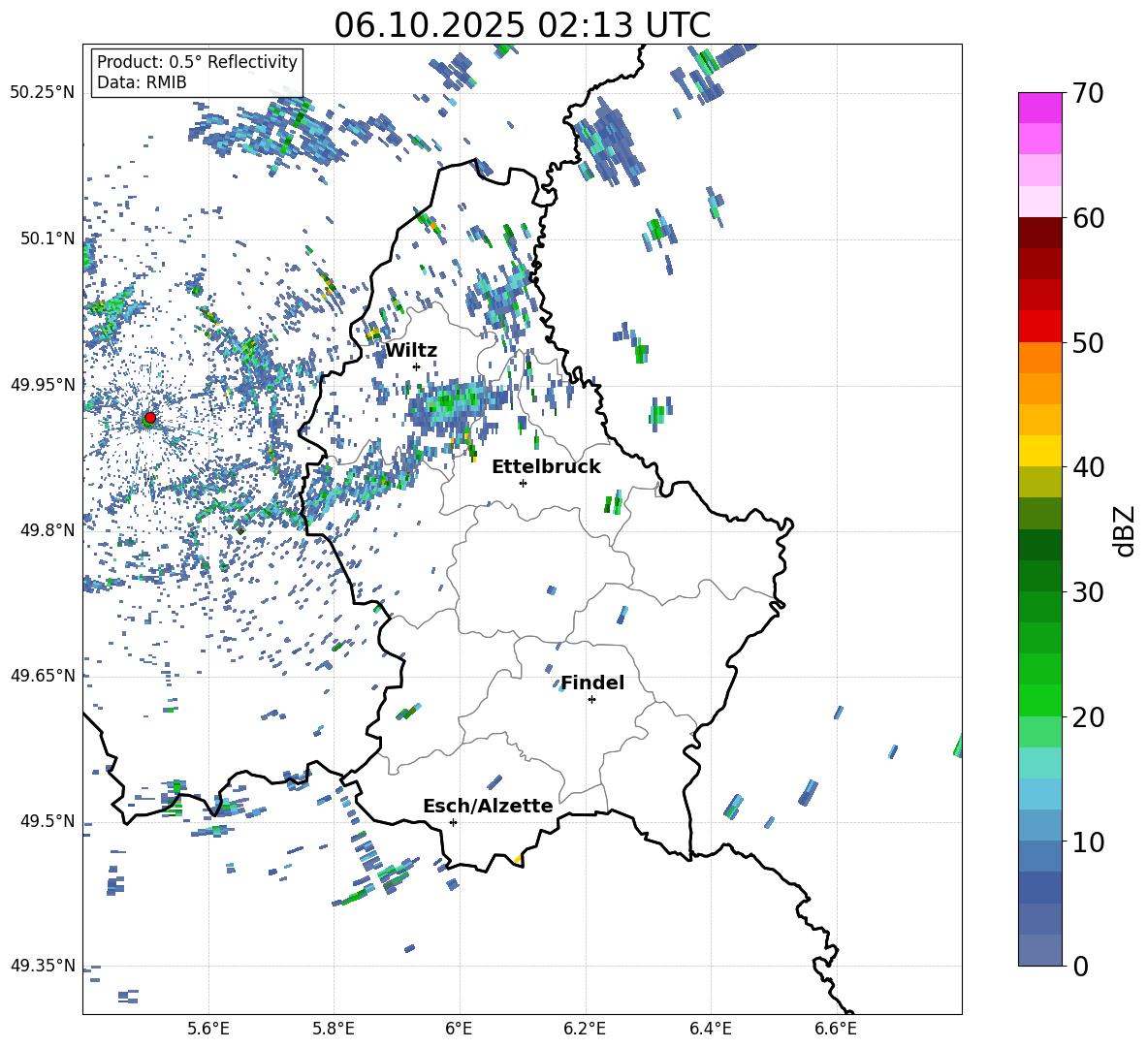Click the Data: RMIB text line
This screenshot has height=1048, width=1148.
coord(142,82)
